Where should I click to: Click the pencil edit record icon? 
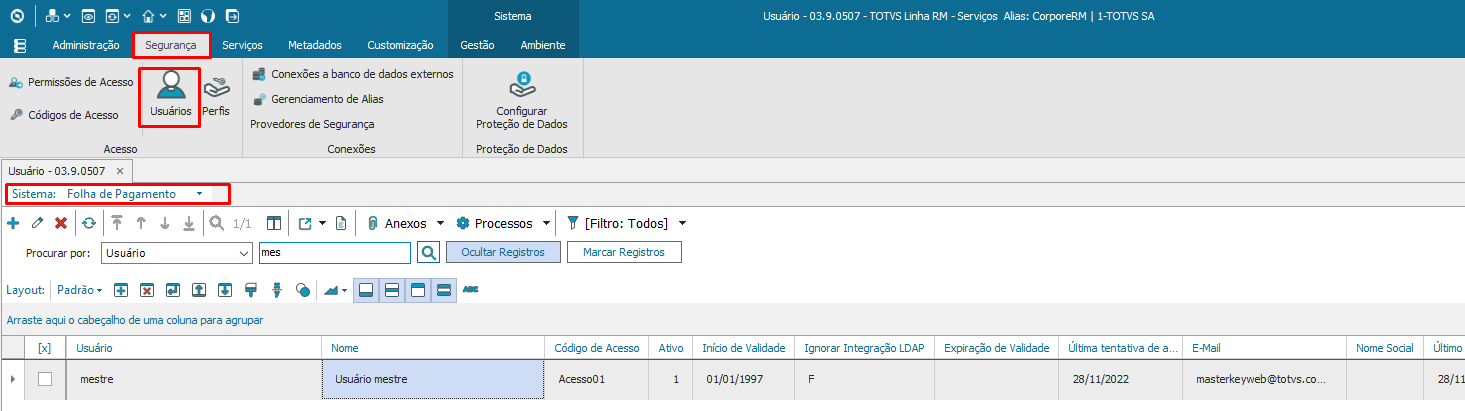point(37,223)
